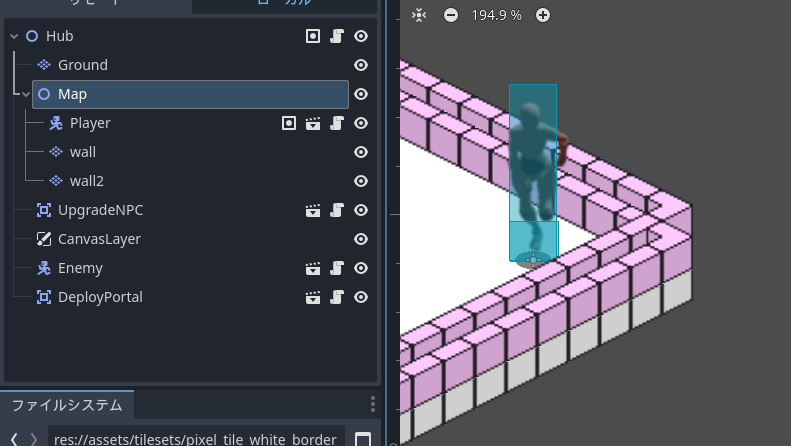
Task: Zoom in the 2D viewport
Action: pyautogui.click(x=543, y=15)
